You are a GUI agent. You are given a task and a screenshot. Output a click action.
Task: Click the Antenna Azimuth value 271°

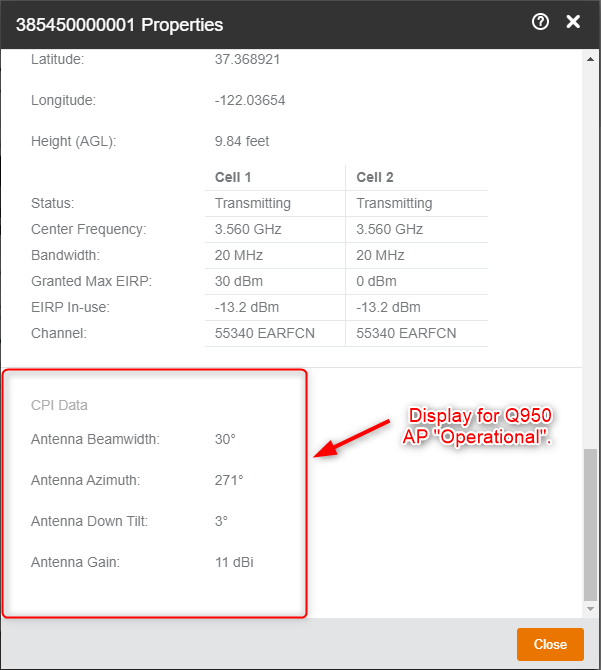coord(229,480)
